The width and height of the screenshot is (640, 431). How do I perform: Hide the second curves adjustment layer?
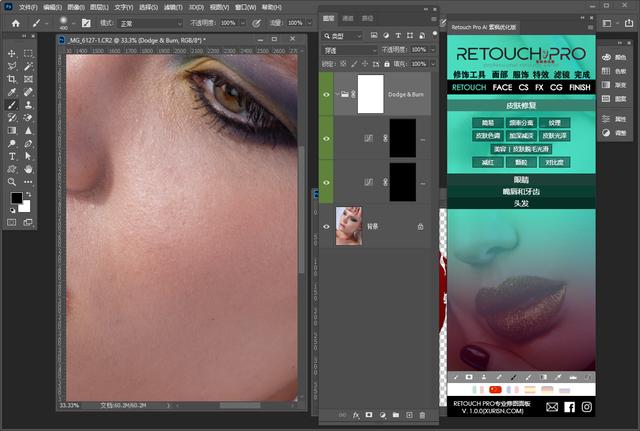(326, 182)
